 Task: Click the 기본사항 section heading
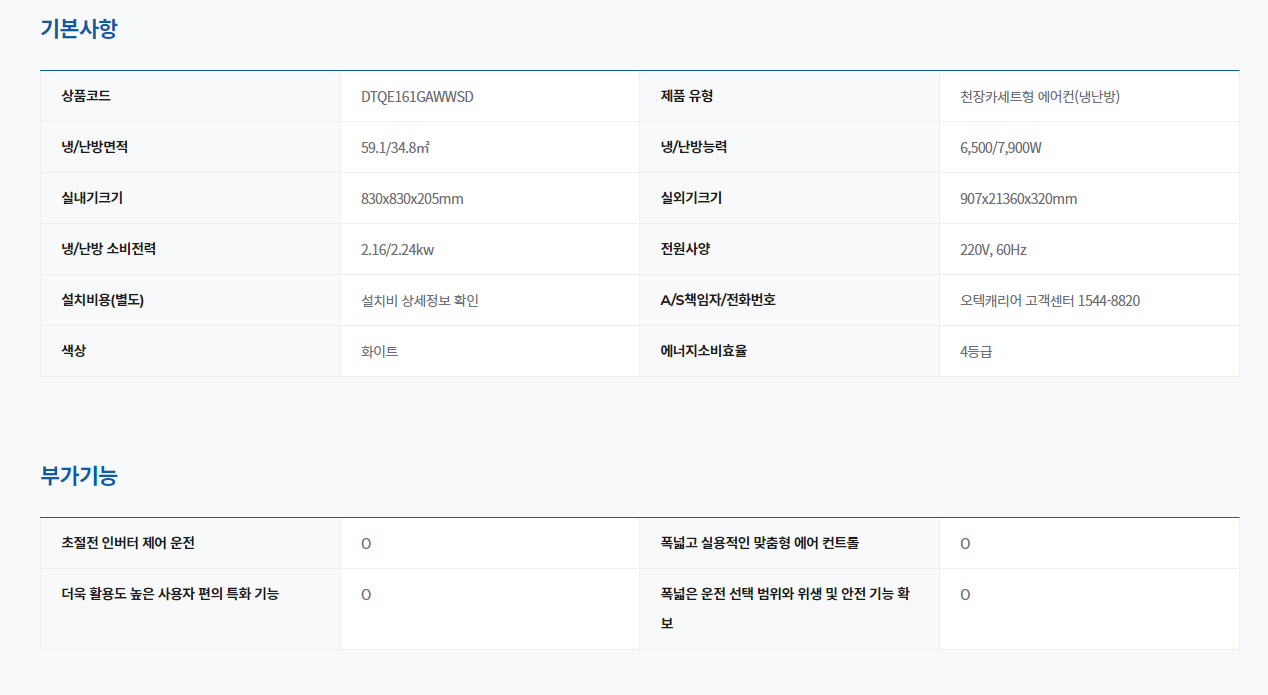[x=79, y=29]
